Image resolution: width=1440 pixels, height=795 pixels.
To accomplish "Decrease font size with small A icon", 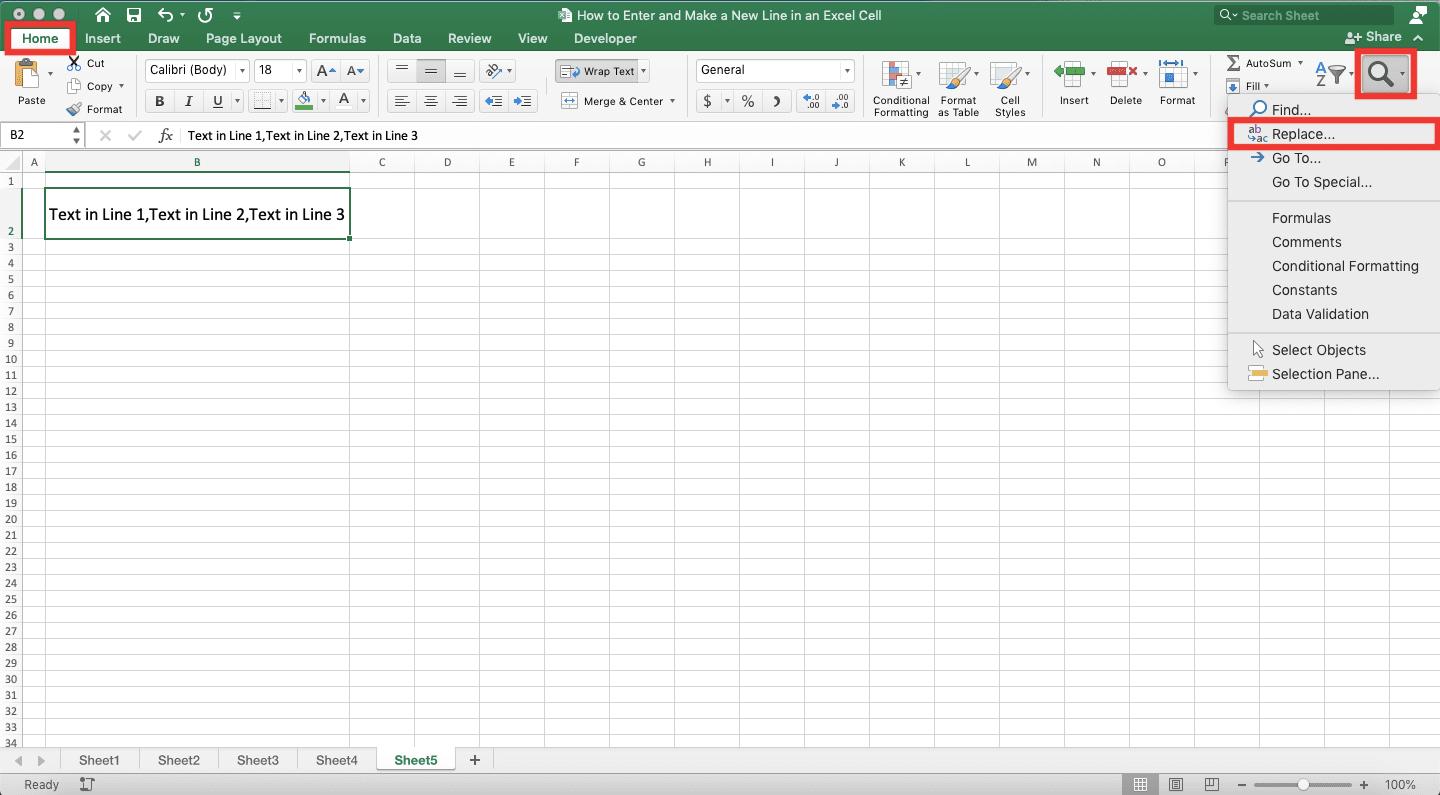I will pyautogui.click(x=356, y=70).
